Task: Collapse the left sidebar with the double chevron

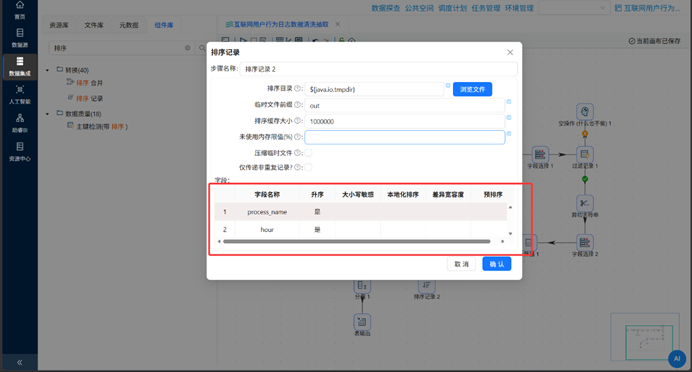Action: [19, 362]
